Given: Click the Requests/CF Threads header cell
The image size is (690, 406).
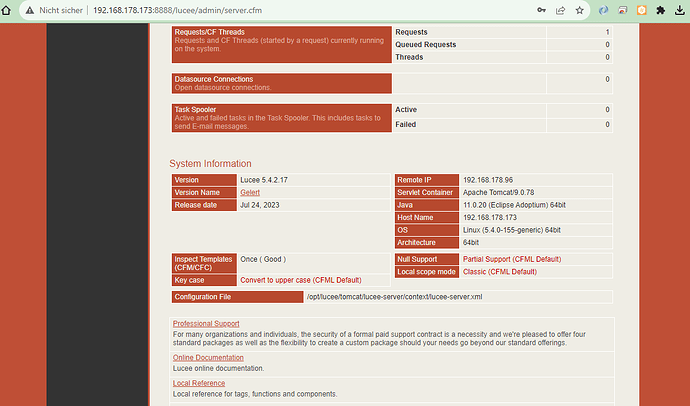Looking at the screenshot, I should pos(282,44).
